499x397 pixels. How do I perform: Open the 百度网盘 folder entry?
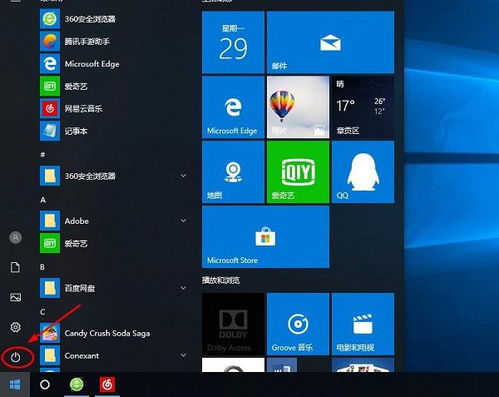coord(113,288)
